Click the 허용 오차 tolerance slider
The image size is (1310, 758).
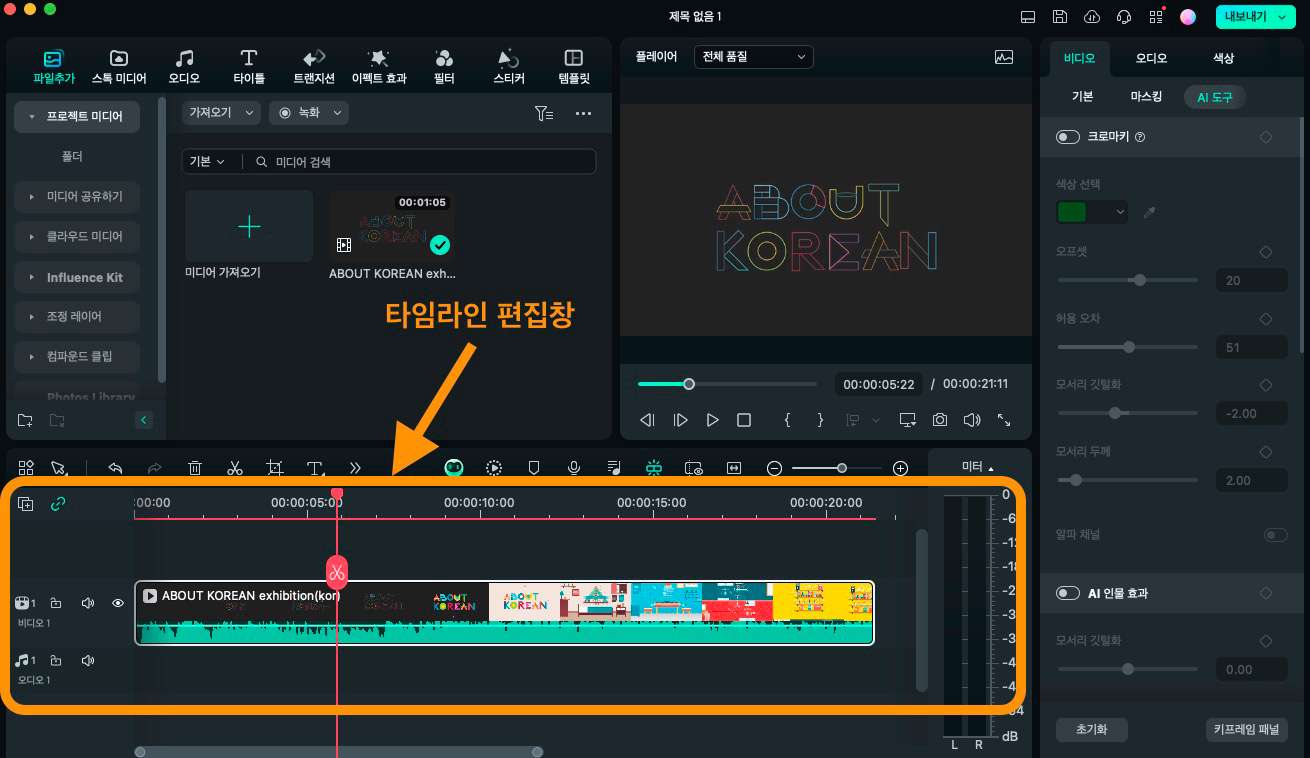[x=1127, y=347]
